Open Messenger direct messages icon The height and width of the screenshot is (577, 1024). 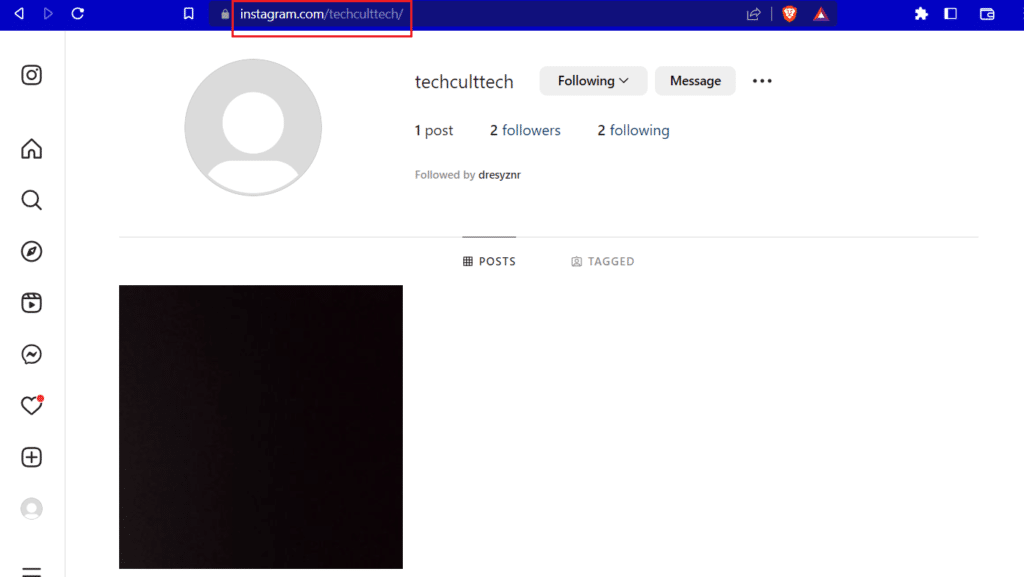[31, 354]
